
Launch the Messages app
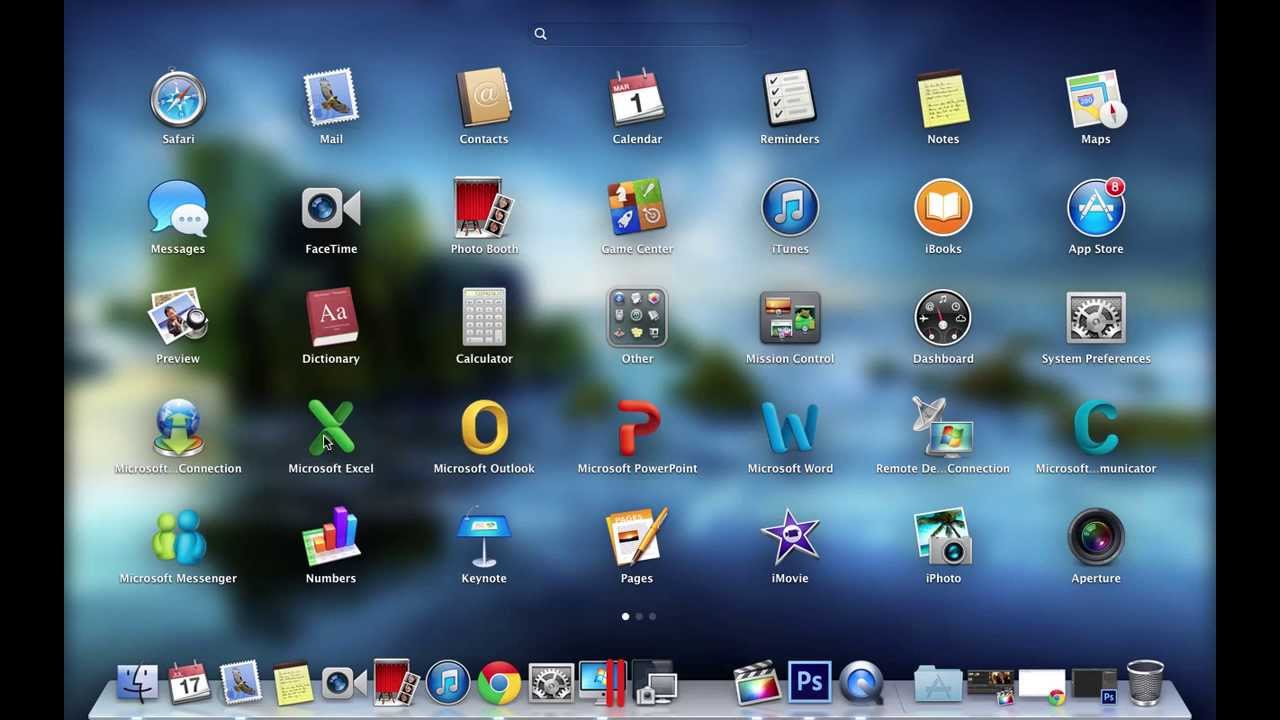(178, 209)
